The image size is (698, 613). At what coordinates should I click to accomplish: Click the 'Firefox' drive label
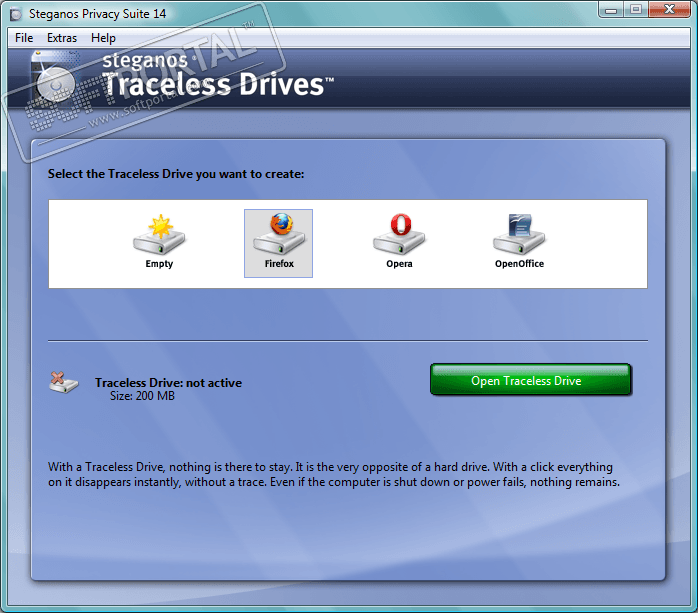pos(279,264)
